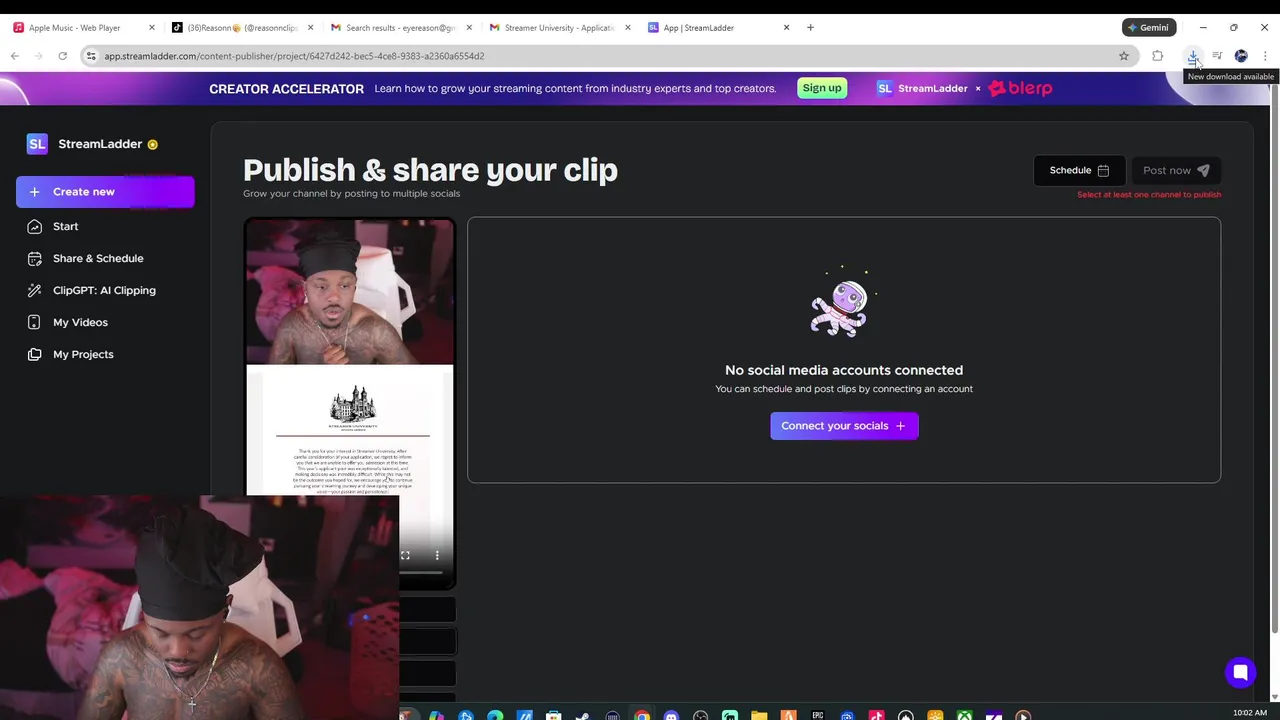
Task: Reload the page
Action: [63, 56]
